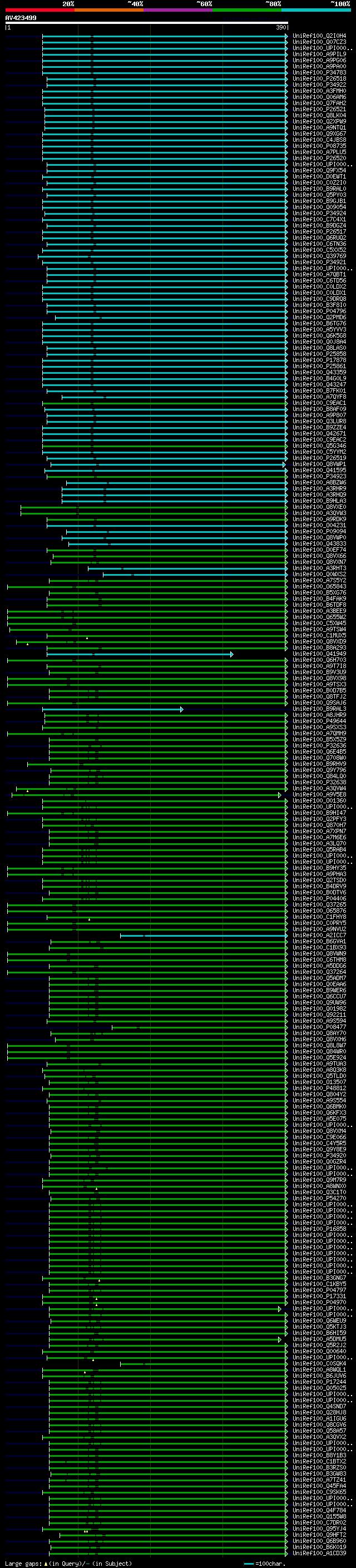Open hit UniRef100_Q2IOH4
Viewport: 356px width, 1568px height.
point(319,36)
